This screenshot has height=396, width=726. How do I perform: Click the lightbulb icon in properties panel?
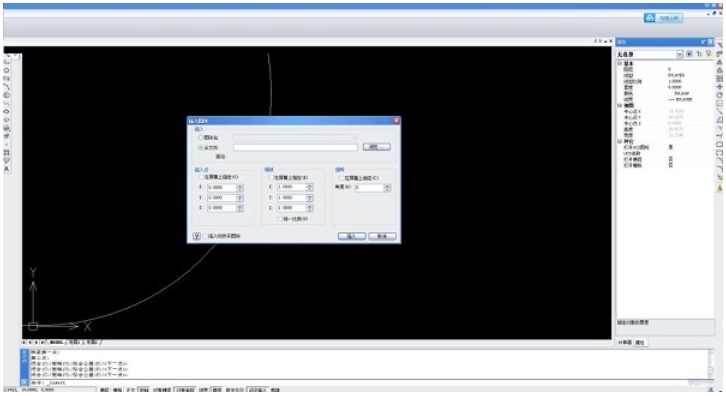(x=708, y=54)
